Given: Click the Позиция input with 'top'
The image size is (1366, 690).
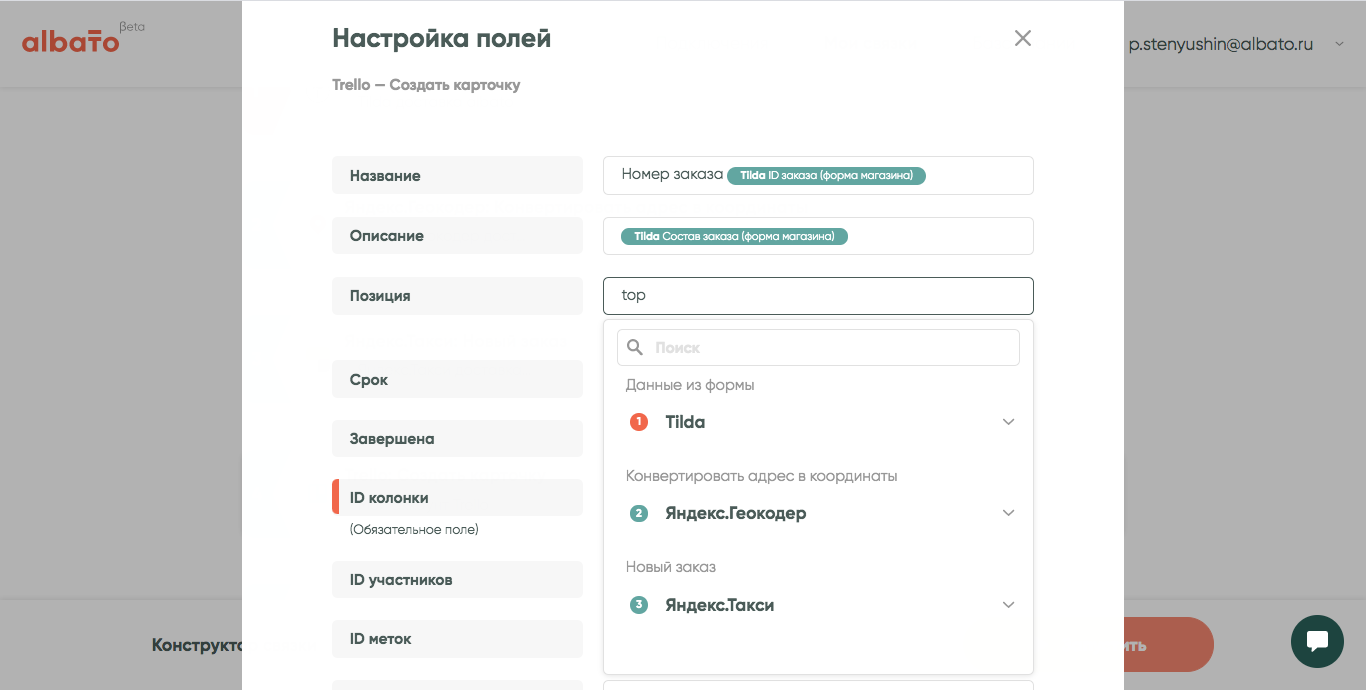Looking at the screenshot, I should (x=818, y=296).
